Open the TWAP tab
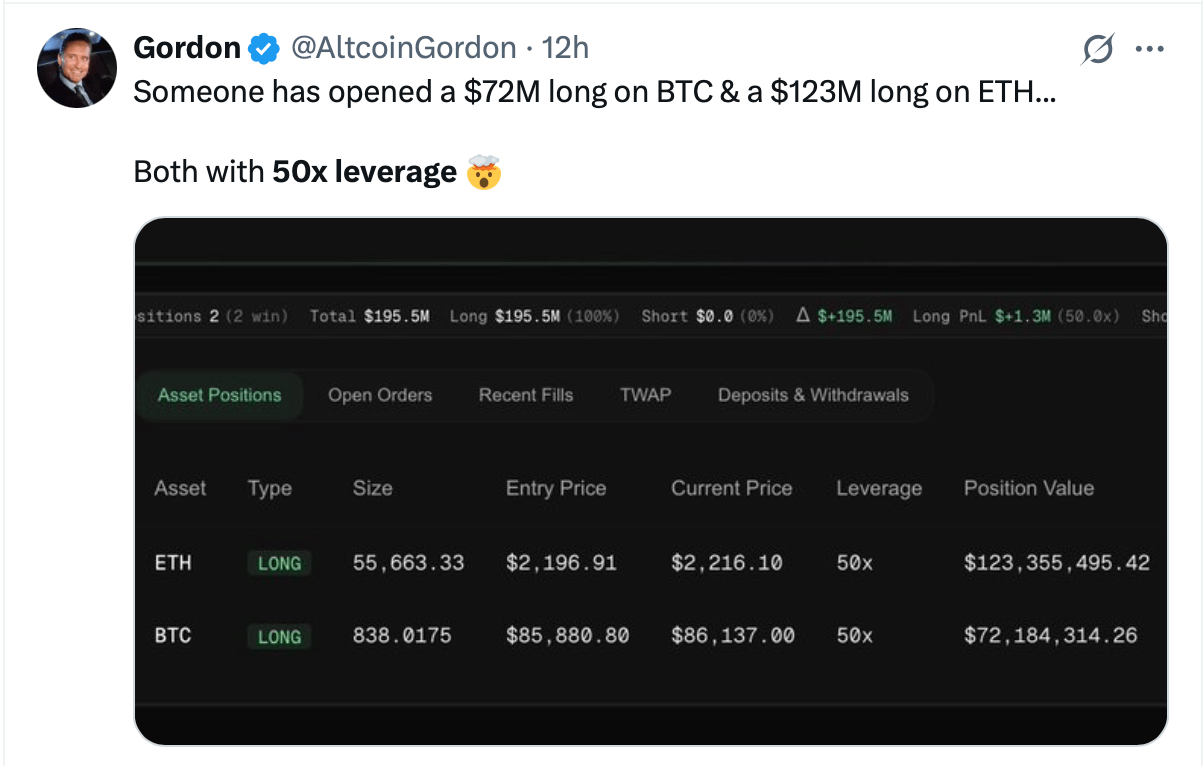This screenshot has height=766, width=1204. coord(645,395)
